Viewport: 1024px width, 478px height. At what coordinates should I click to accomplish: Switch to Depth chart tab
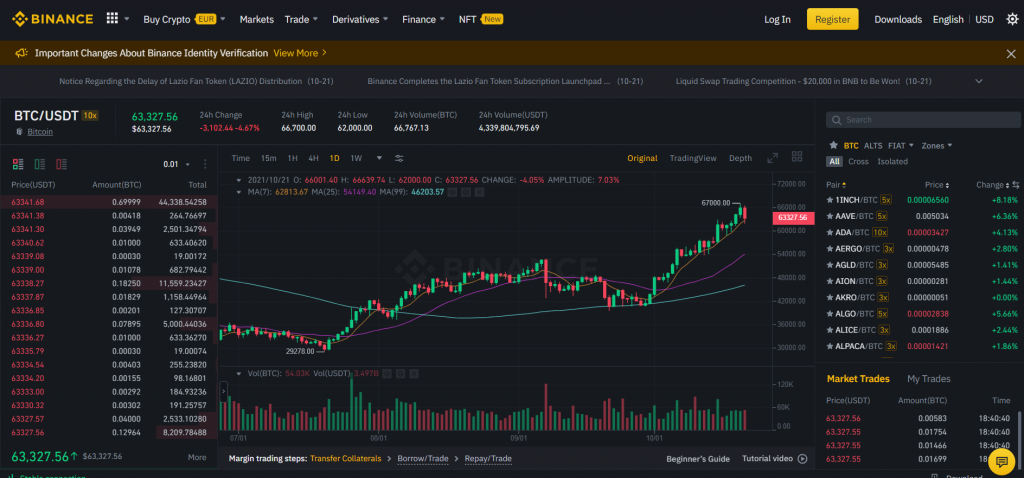(x=741, y=158)
